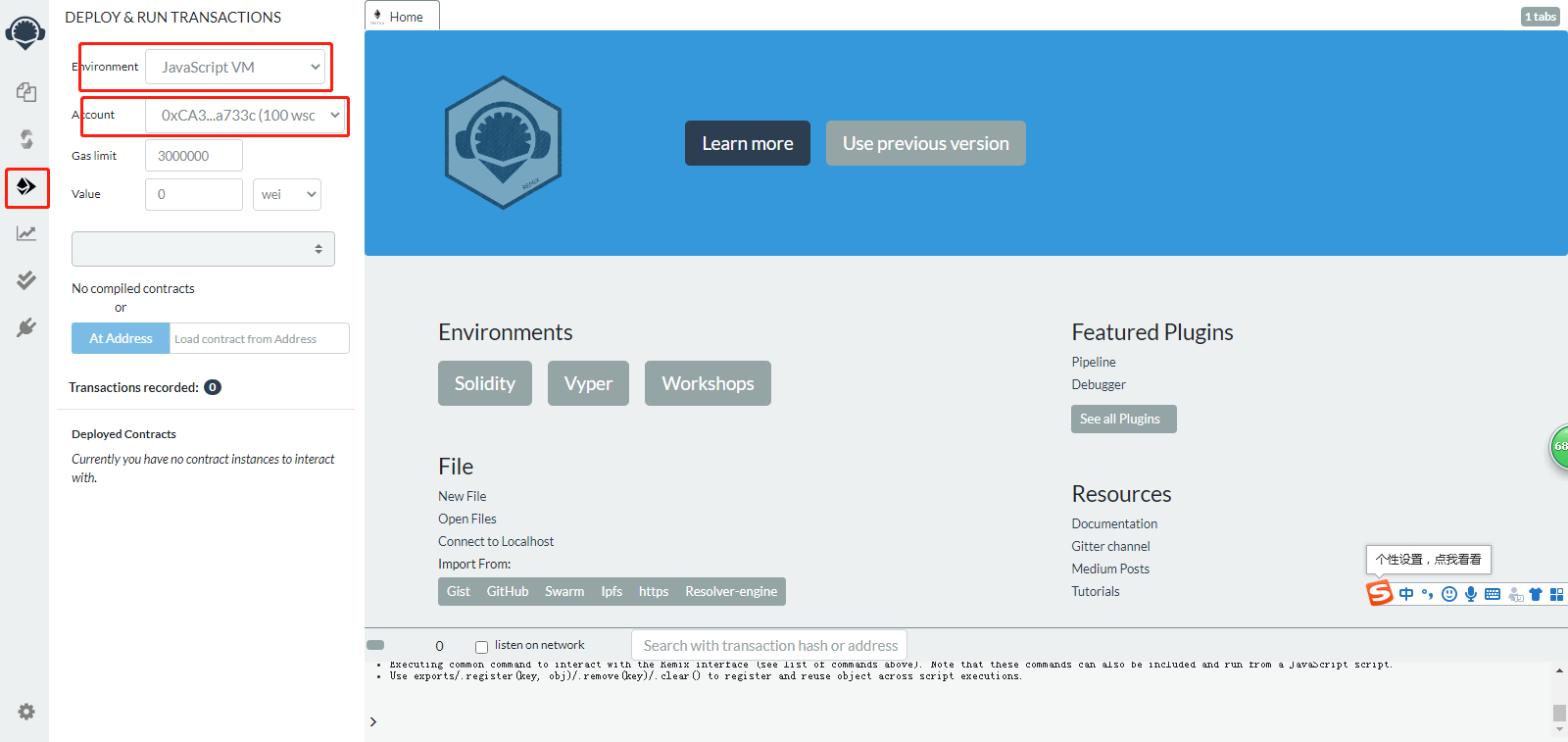
Task: Click the large Remix hexagon logo on banner
Action: (503, 142)
